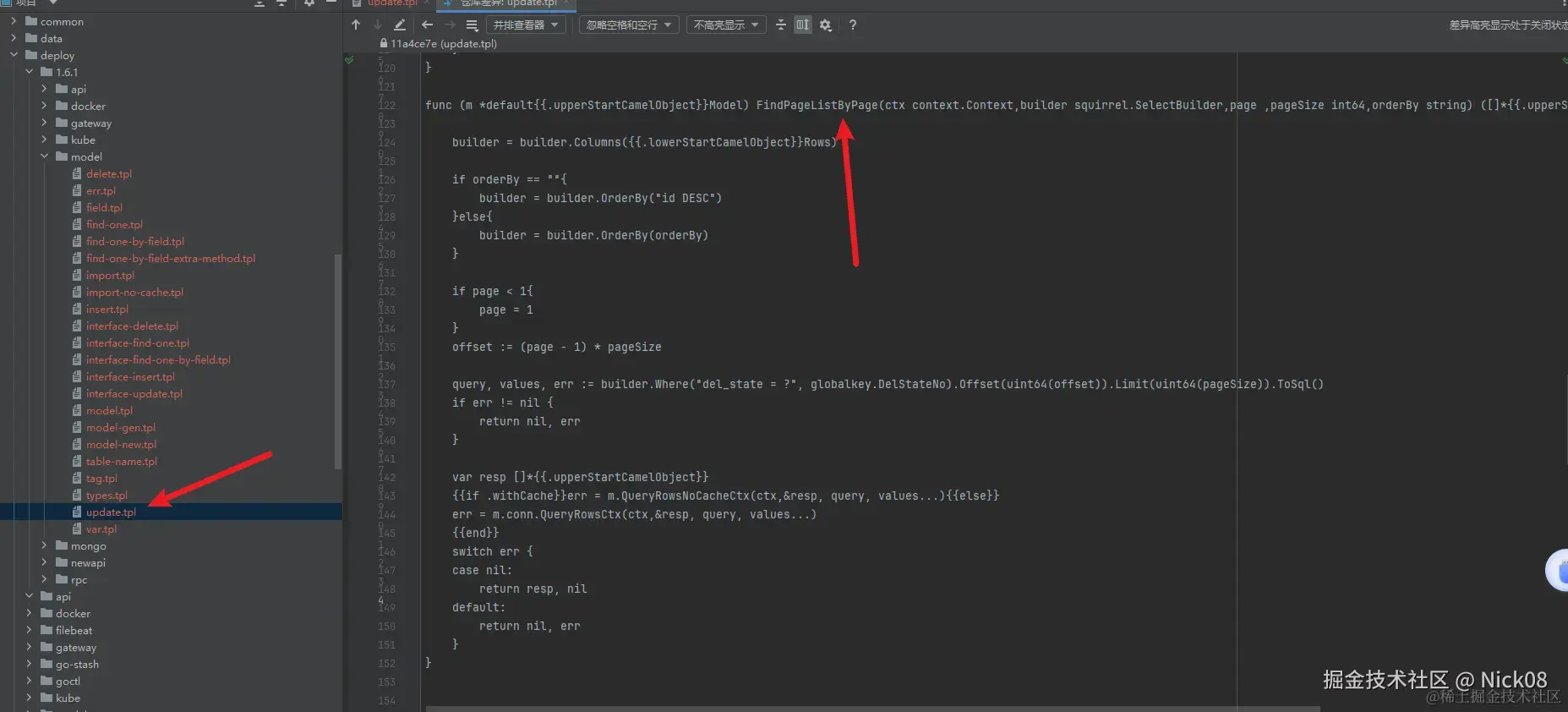Image resolution: width=1568 pixels, height=712 pixels.
Task: Select update.tpl in the project tree
Action: pyautogui.click(x=111, y=512)
